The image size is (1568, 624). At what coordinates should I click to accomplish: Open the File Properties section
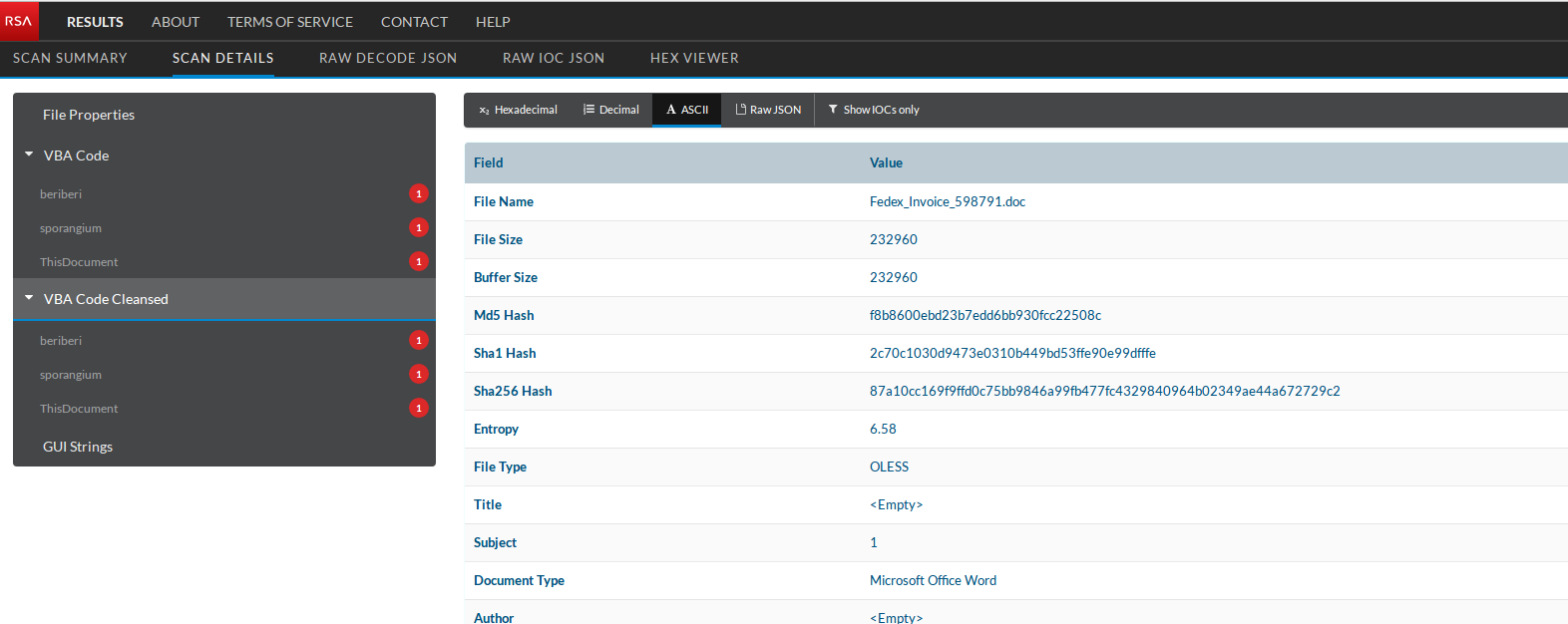[x=89, y=115]
